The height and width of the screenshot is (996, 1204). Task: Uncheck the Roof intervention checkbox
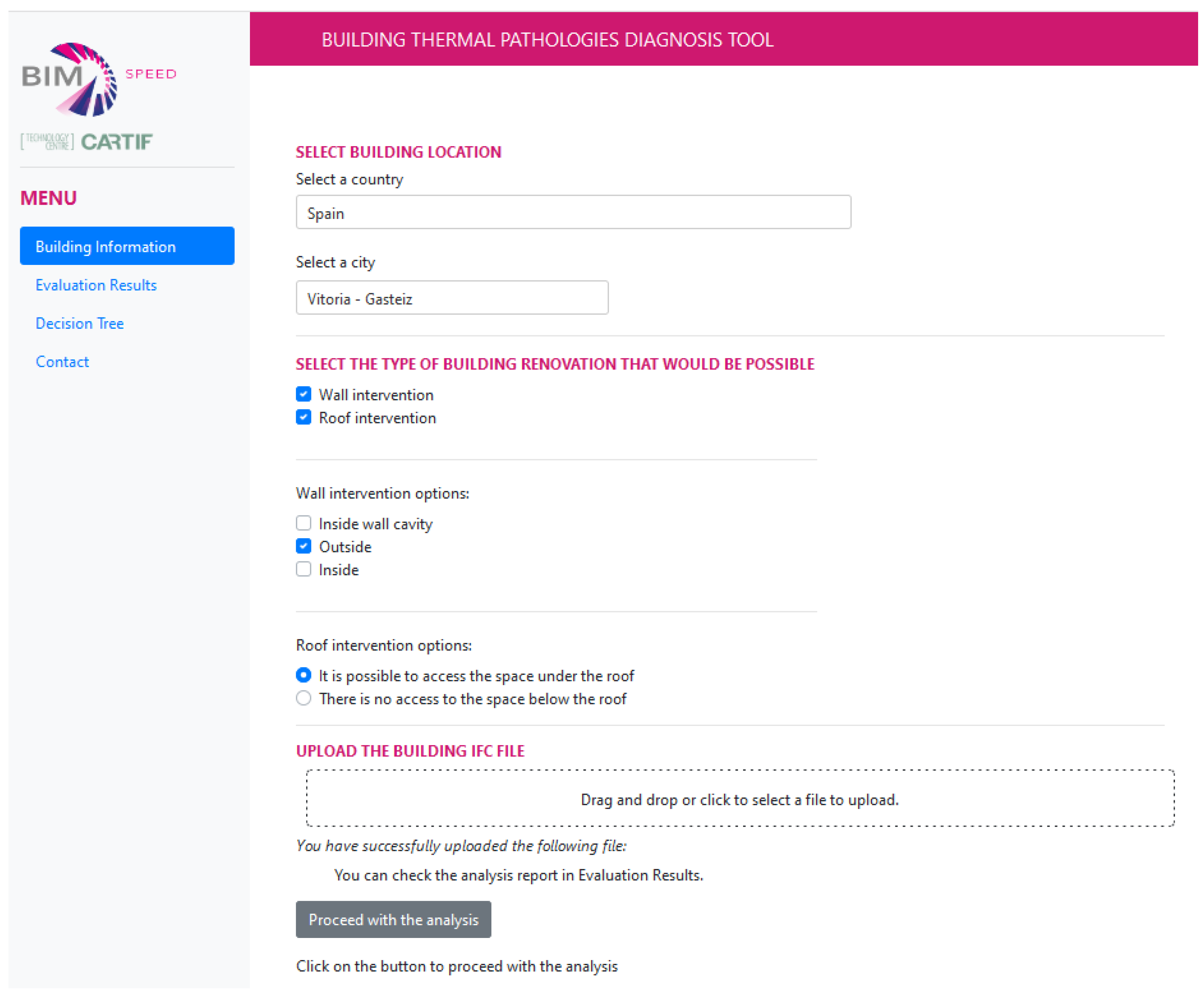pos(303,417)
